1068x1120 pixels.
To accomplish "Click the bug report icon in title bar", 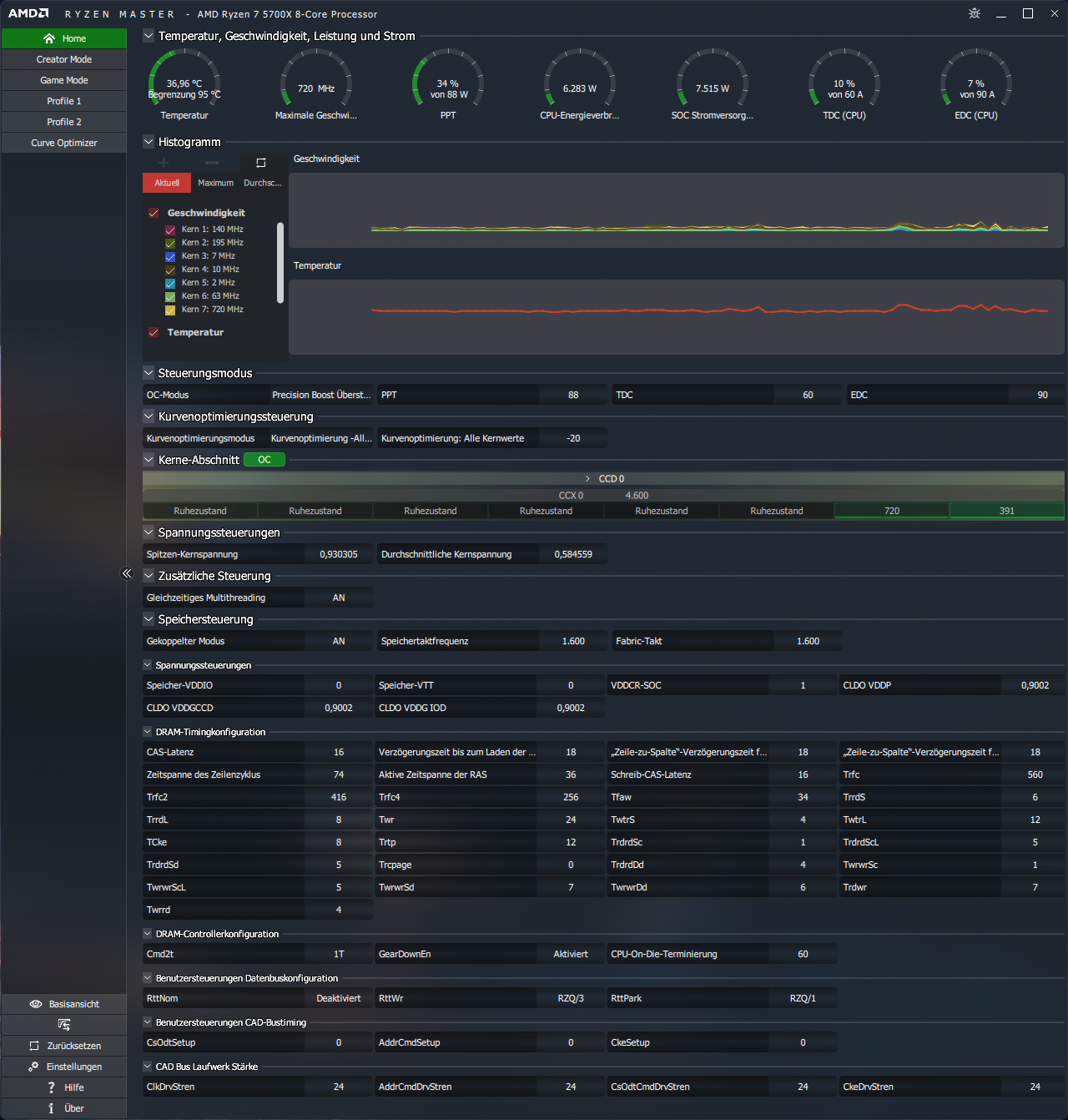I will [975, 13].
